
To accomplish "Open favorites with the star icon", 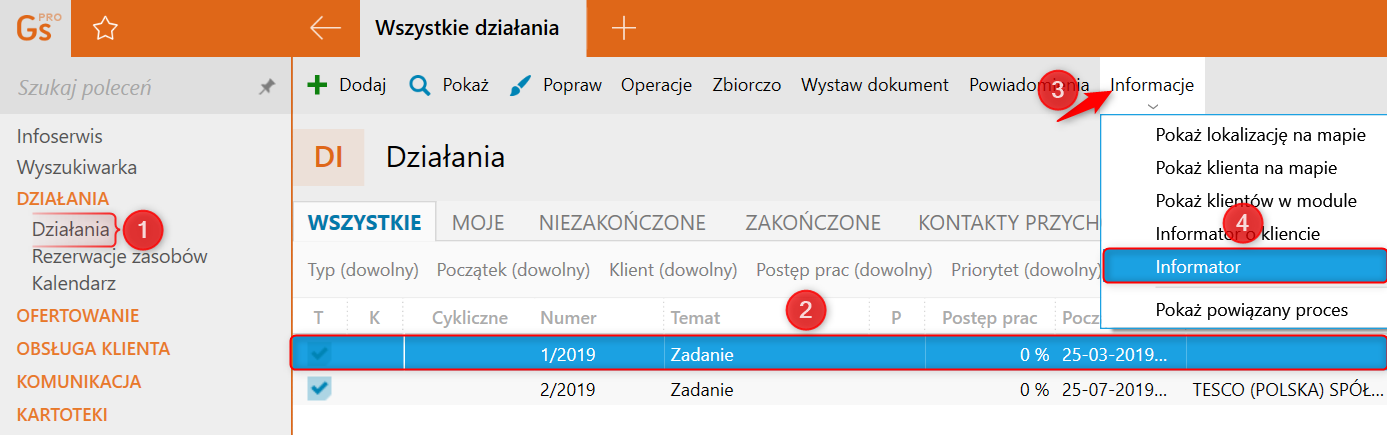I will click(x=105, y=29).
